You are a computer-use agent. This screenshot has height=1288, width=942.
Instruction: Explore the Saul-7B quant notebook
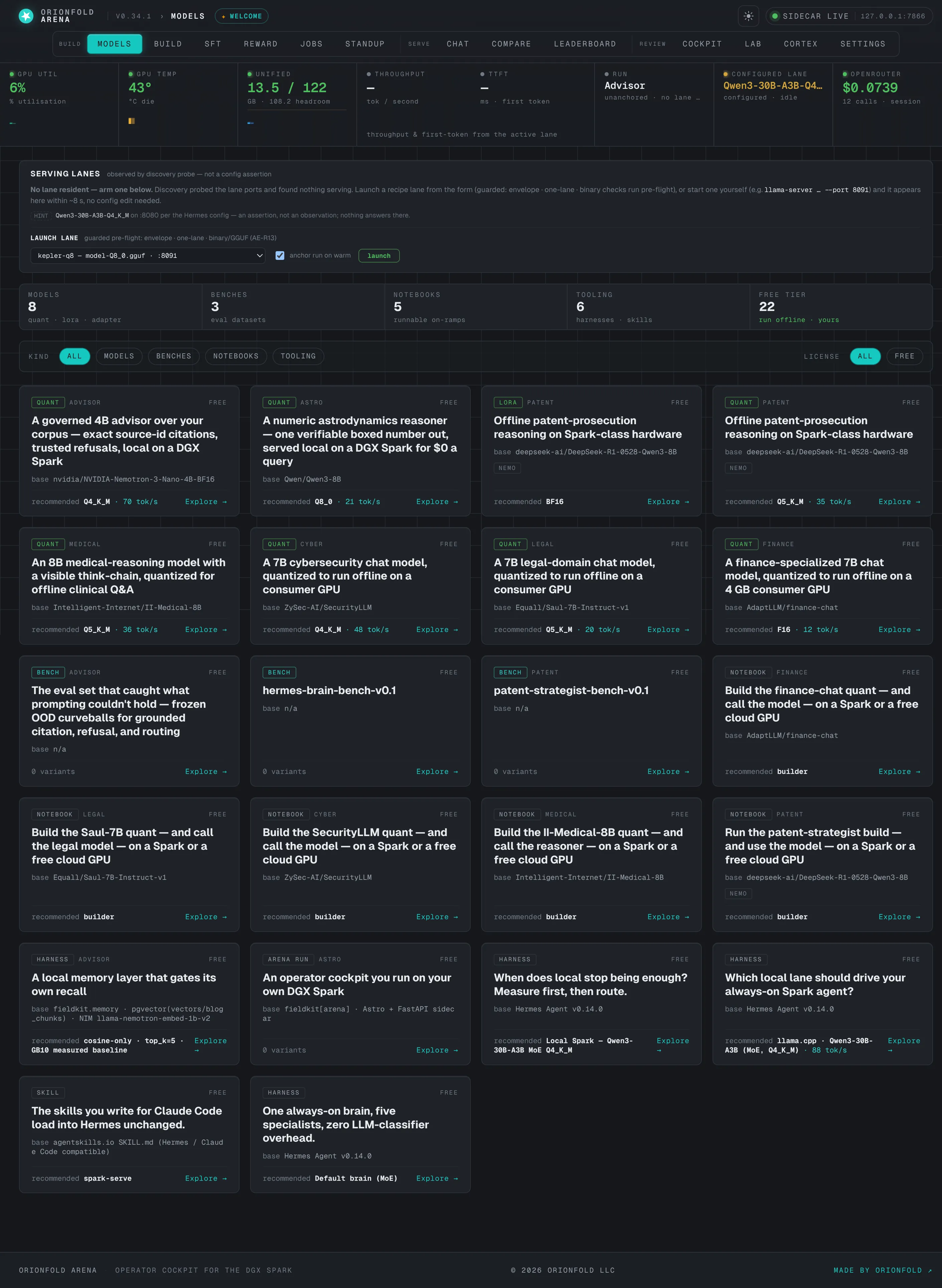pos(206,917)
